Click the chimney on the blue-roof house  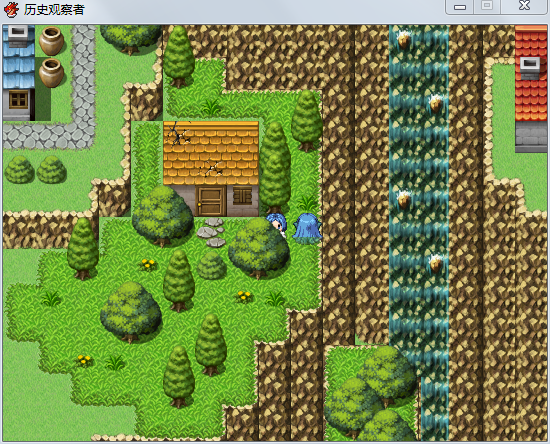coord(18,36)
